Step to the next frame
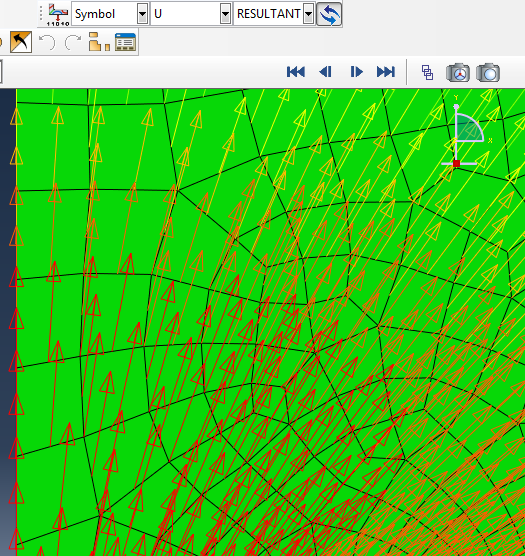The image size is (525, 556). (x=356, y=72)
